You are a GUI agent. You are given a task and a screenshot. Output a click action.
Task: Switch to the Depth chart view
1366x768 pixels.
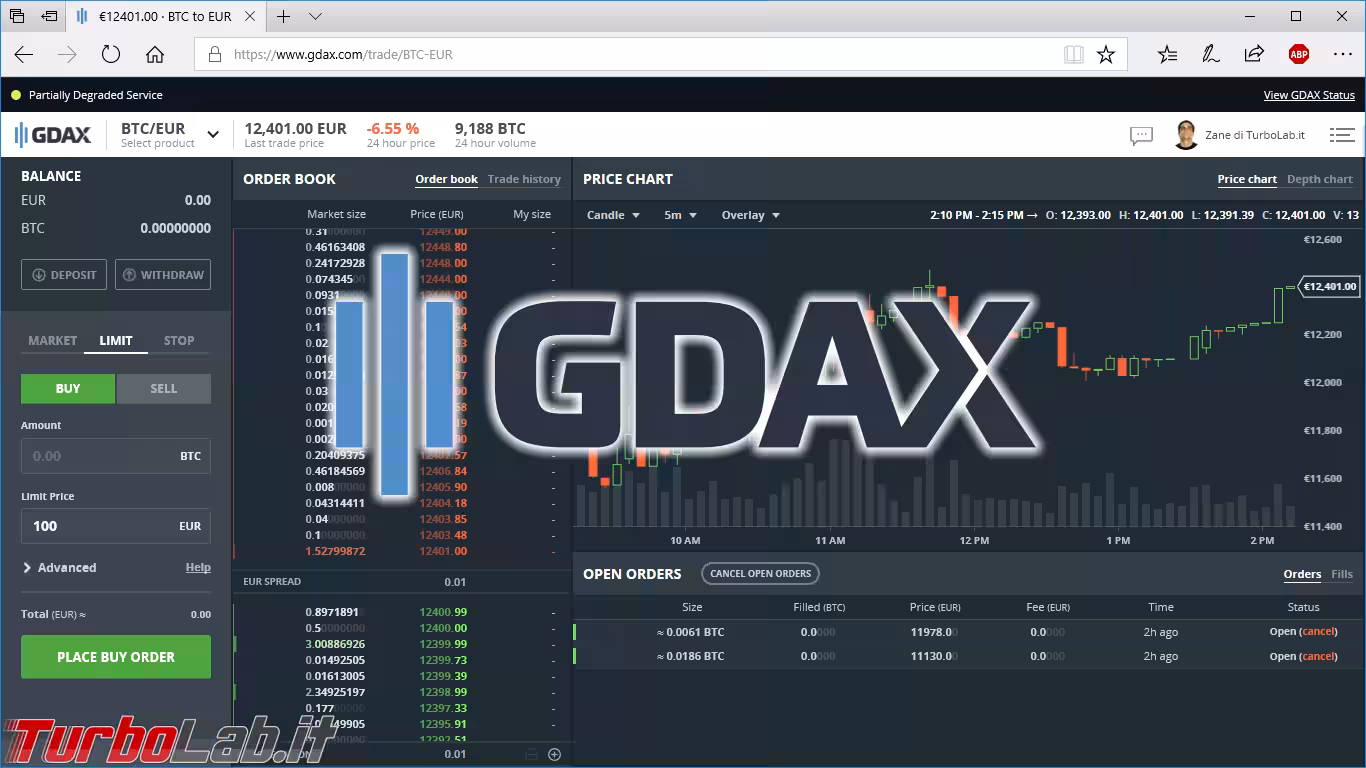(1319, 179)
